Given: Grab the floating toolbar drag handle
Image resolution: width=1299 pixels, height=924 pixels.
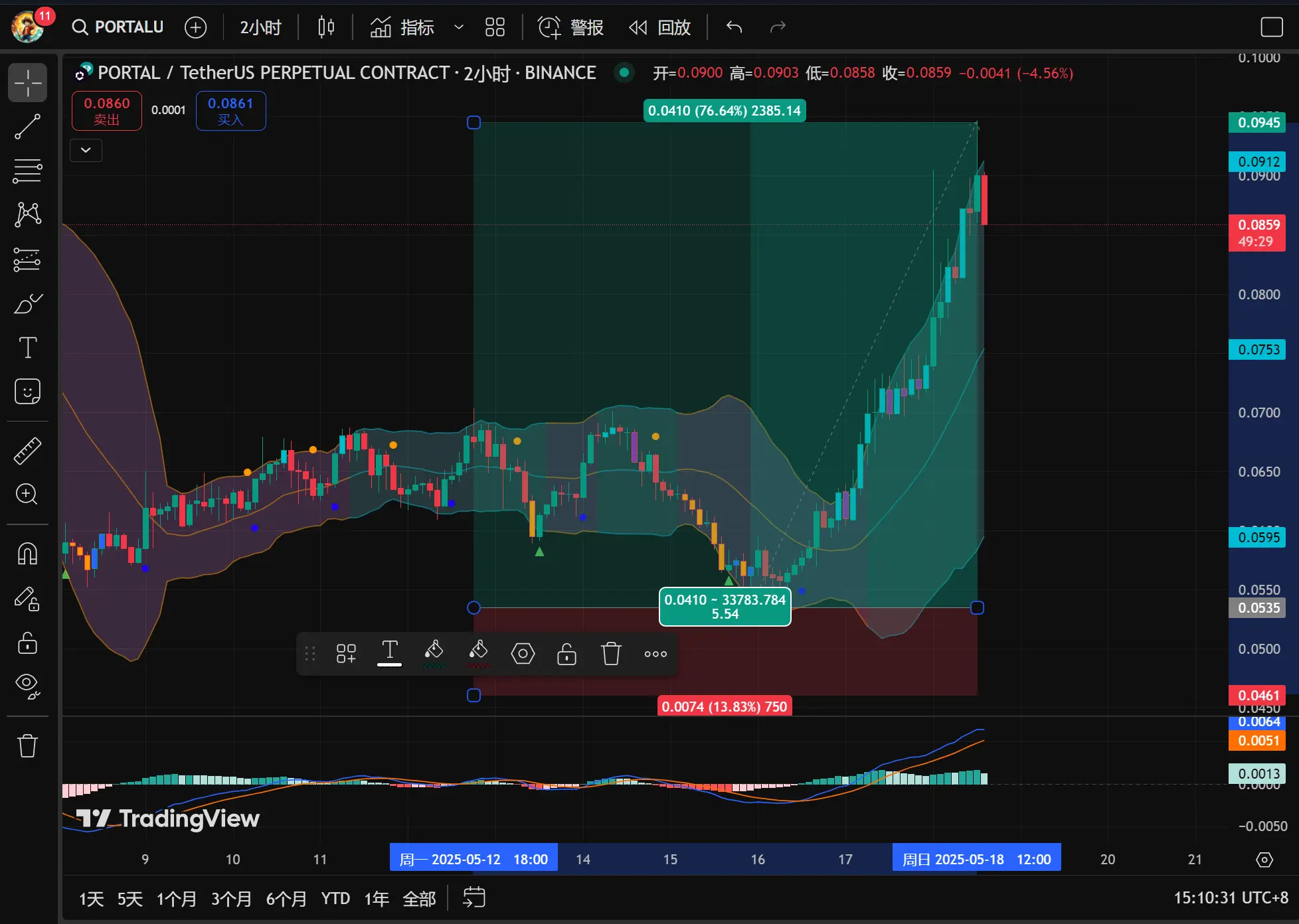Looking at the screenshot, I should click(x=310, y=654).
